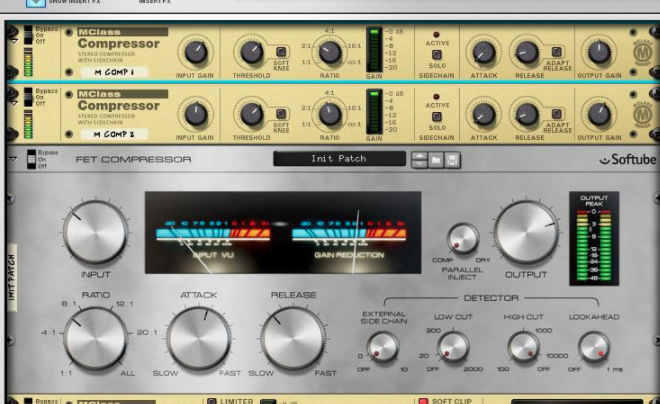
Task: Click the large RELEASE knob on FET Compressor
Action: (293, 338)
